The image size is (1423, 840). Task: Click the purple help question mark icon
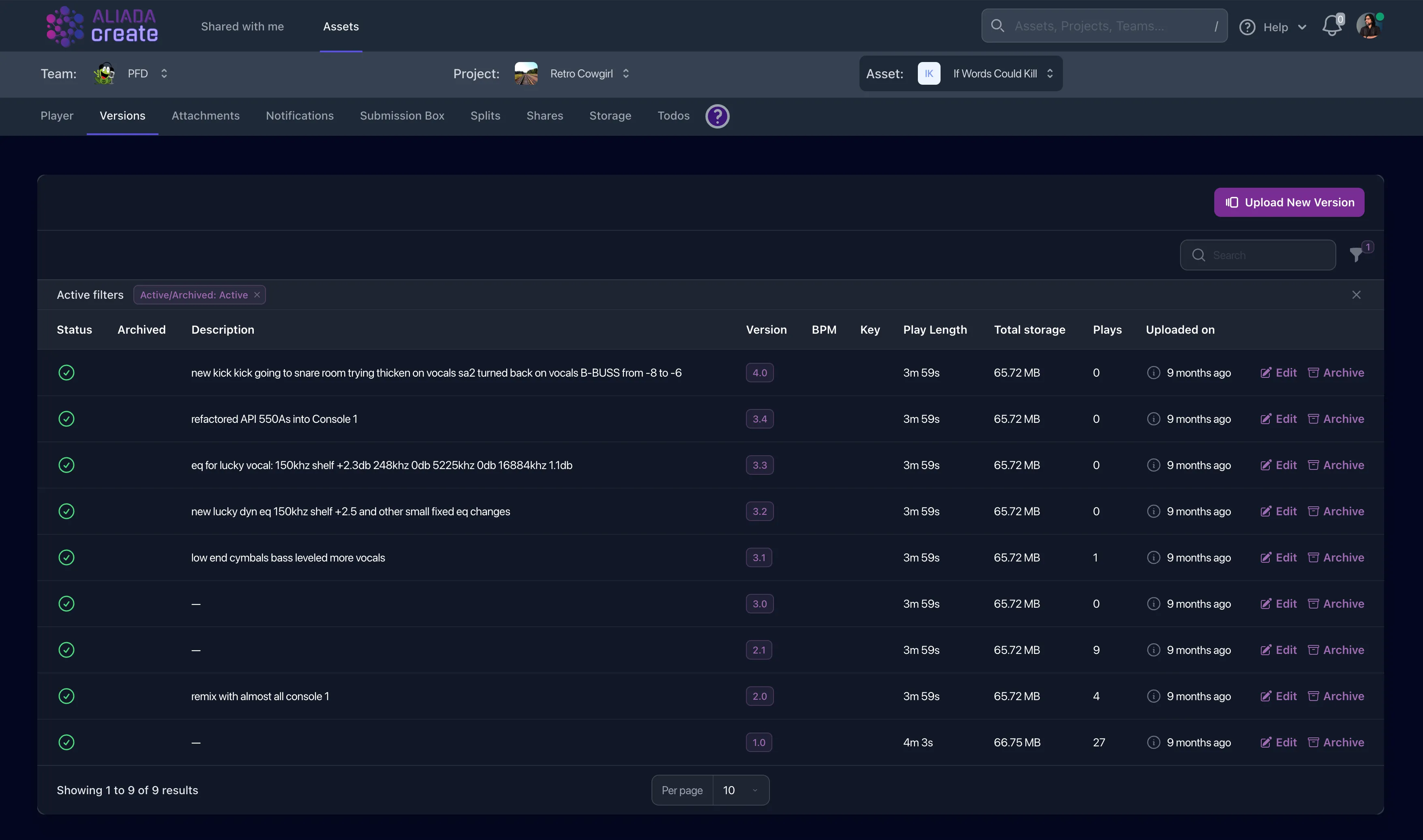click(x=717, y=116)
